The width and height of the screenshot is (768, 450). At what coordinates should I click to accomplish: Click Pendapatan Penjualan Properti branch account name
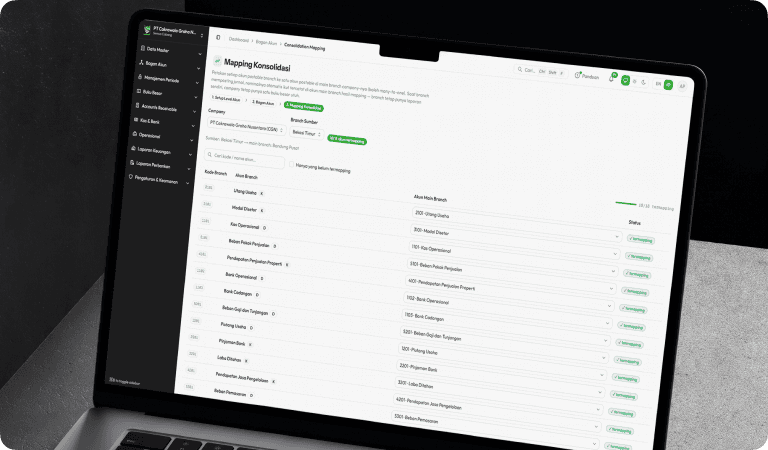coord(254,261)
